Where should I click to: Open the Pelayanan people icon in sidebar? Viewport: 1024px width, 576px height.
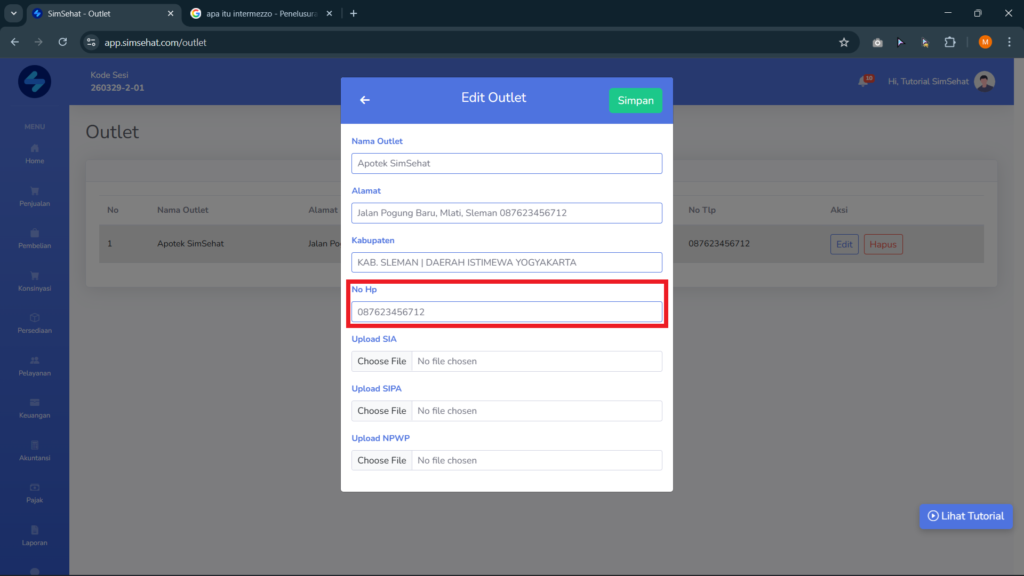pyautogui.click(x=35, y=360)
